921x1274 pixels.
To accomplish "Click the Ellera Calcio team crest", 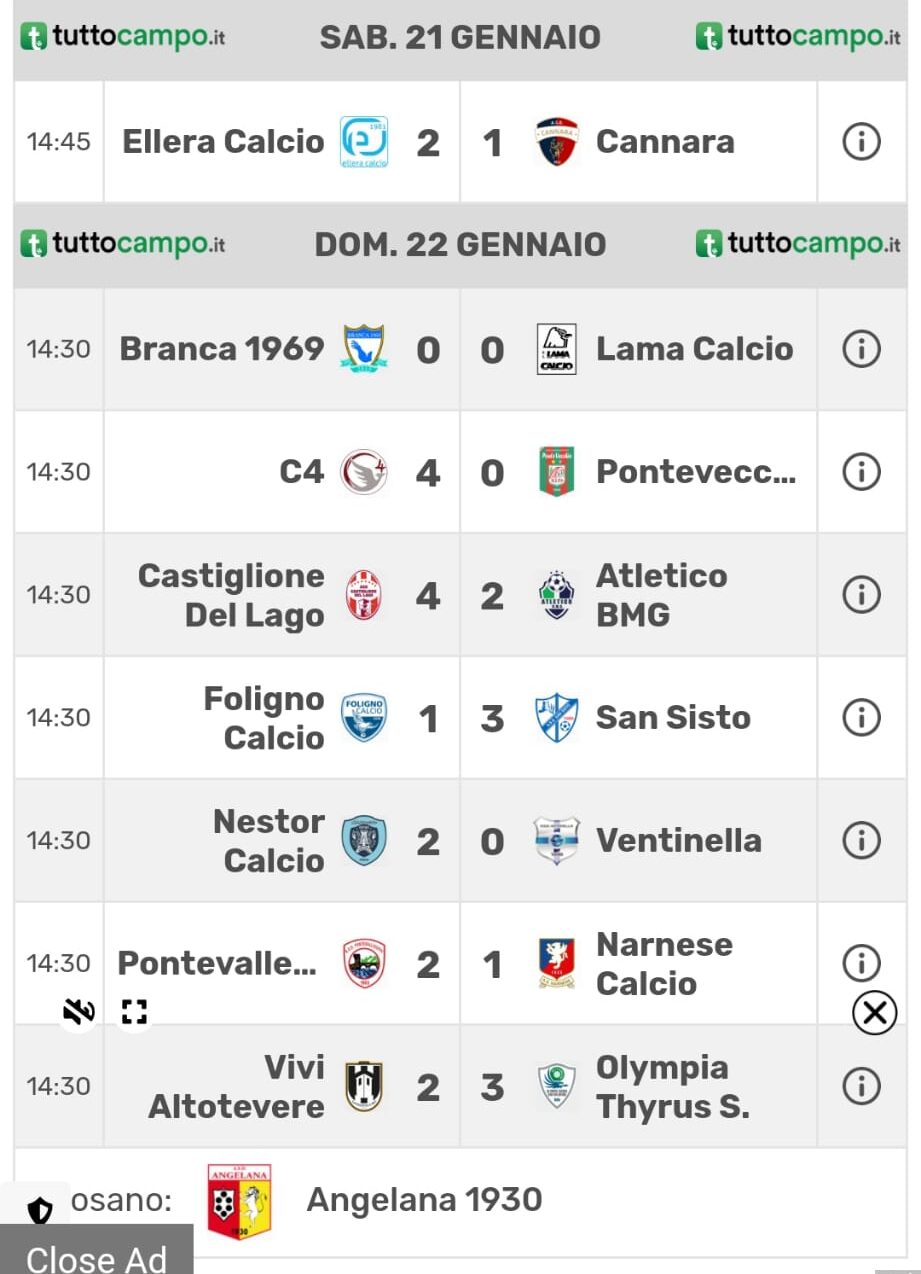I will coord(364,142).
